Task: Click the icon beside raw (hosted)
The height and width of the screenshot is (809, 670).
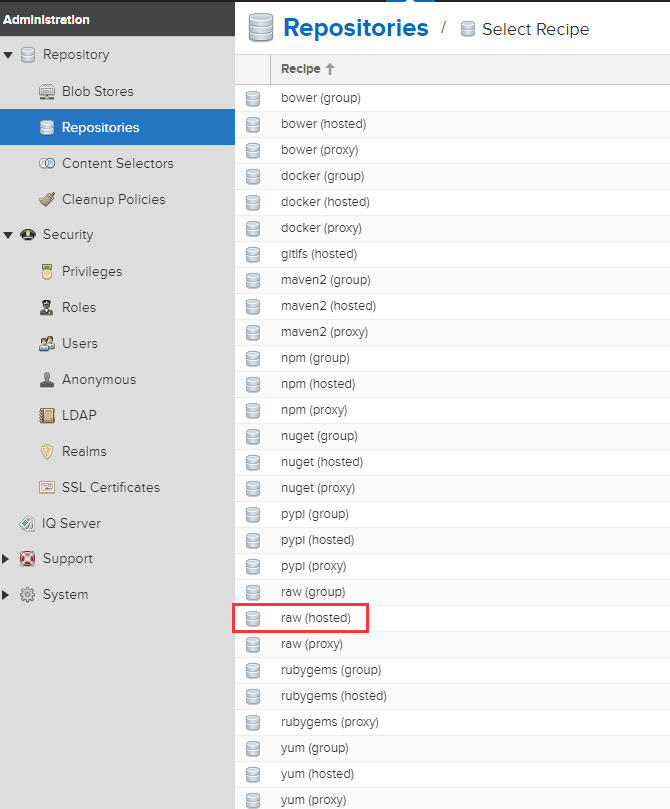Action: [253, 618]
